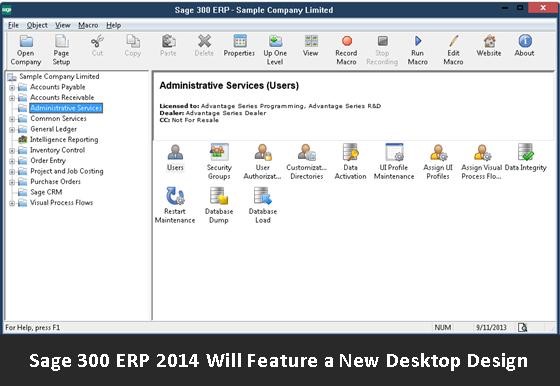Select Project and Job Costing in tree
This screenshot has width=560, height=386.
coord(67,171)
